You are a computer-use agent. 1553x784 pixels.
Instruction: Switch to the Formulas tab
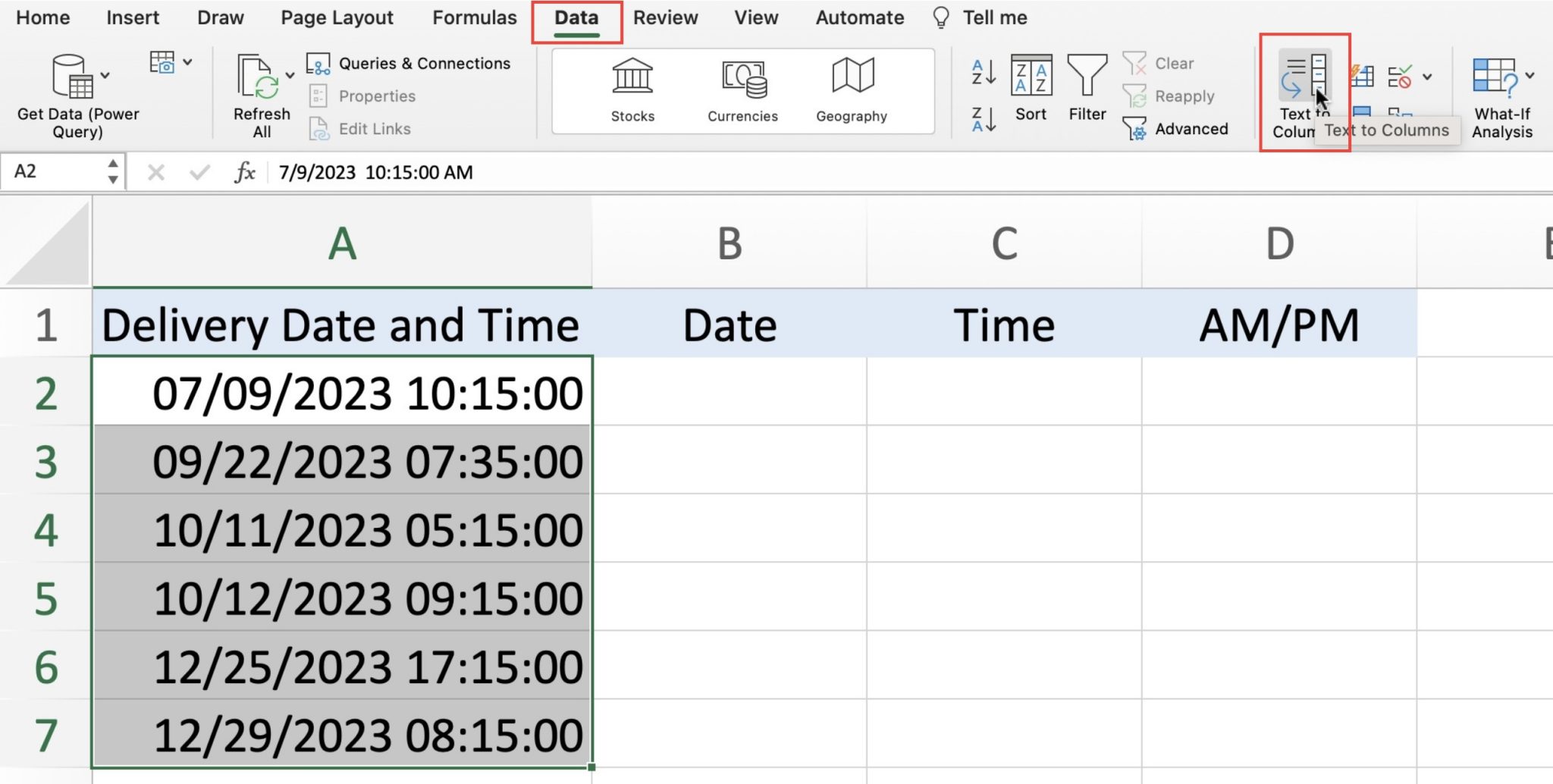pos(474,17)
